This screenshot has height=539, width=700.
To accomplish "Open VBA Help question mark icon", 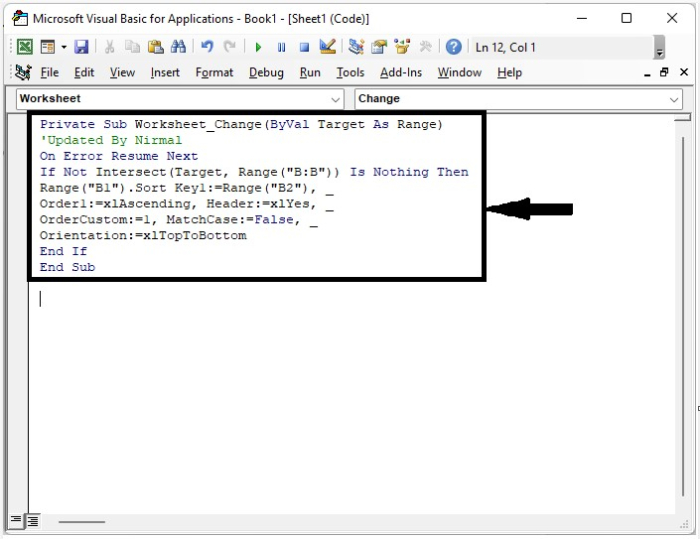I will 454,47.
